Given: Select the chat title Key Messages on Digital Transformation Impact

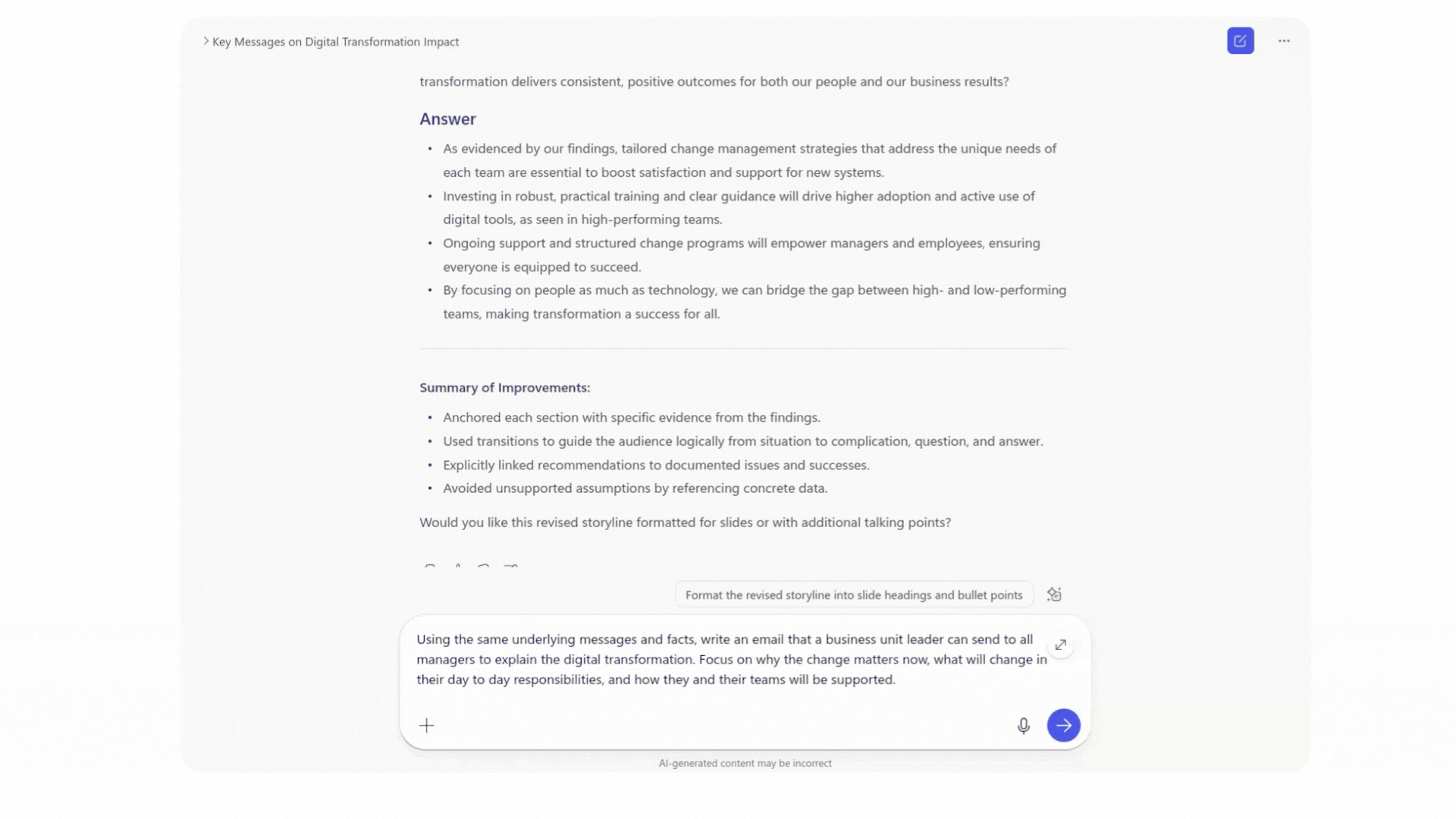Looking at the screenshot, I should (335, 42).
